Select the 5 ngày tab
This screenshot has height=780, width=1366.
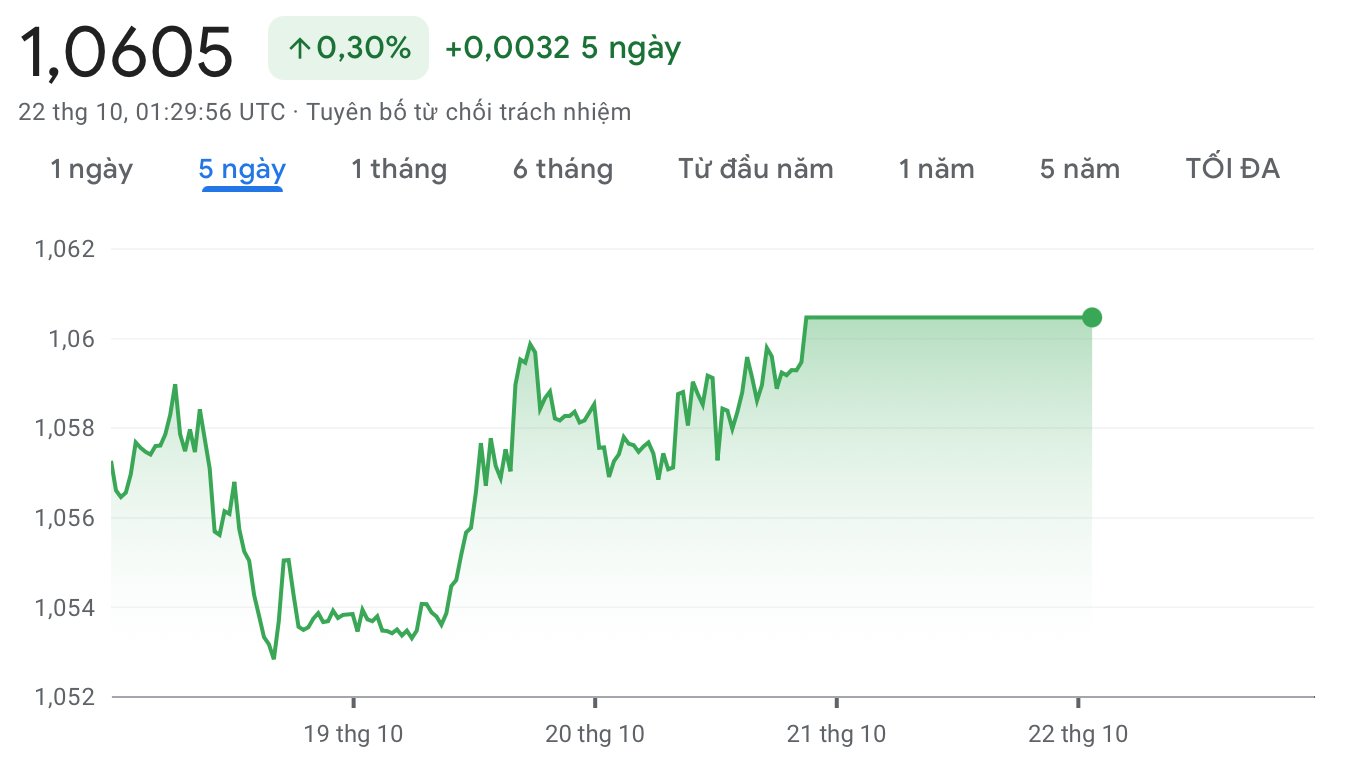242,169
